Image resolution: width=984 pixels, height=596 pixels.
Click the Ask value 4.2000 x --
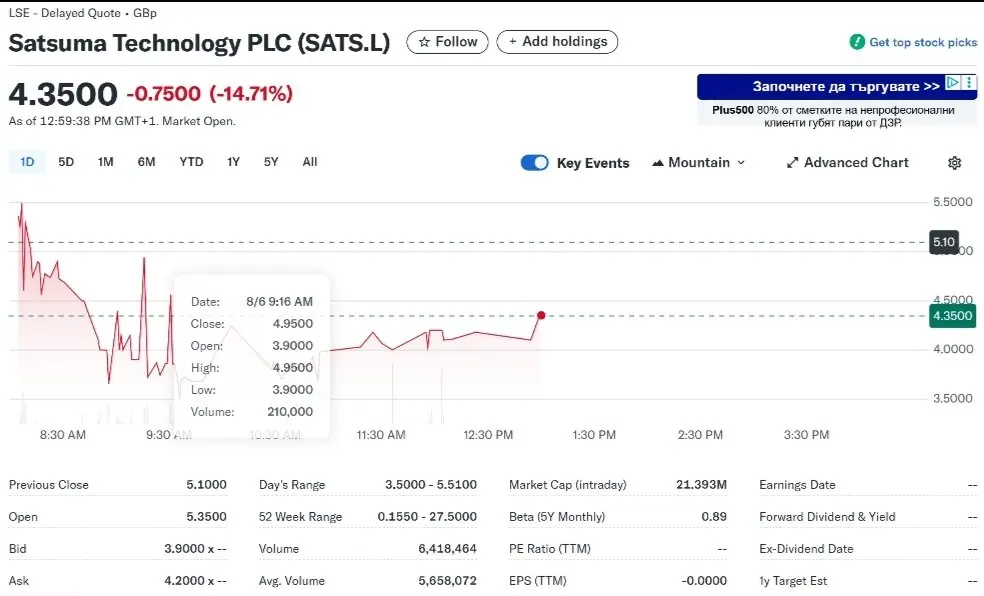click(x=195, y=580)
